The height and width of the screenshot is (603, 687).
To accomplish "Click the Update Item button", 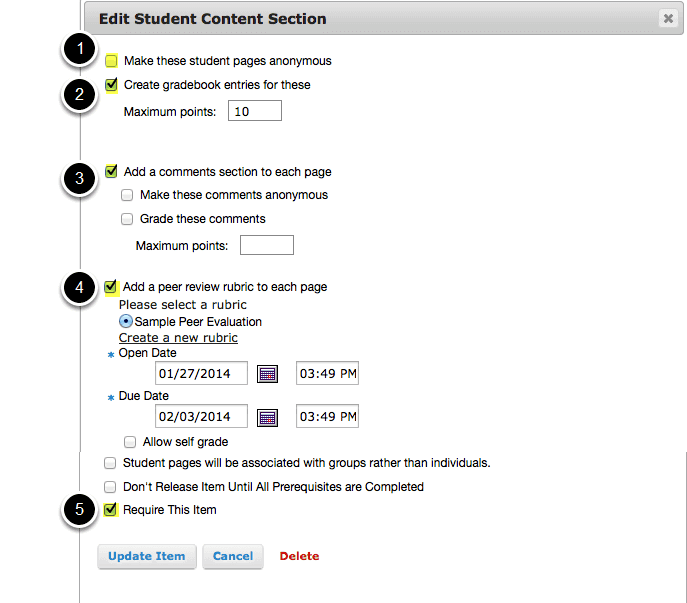I will 147,556.
